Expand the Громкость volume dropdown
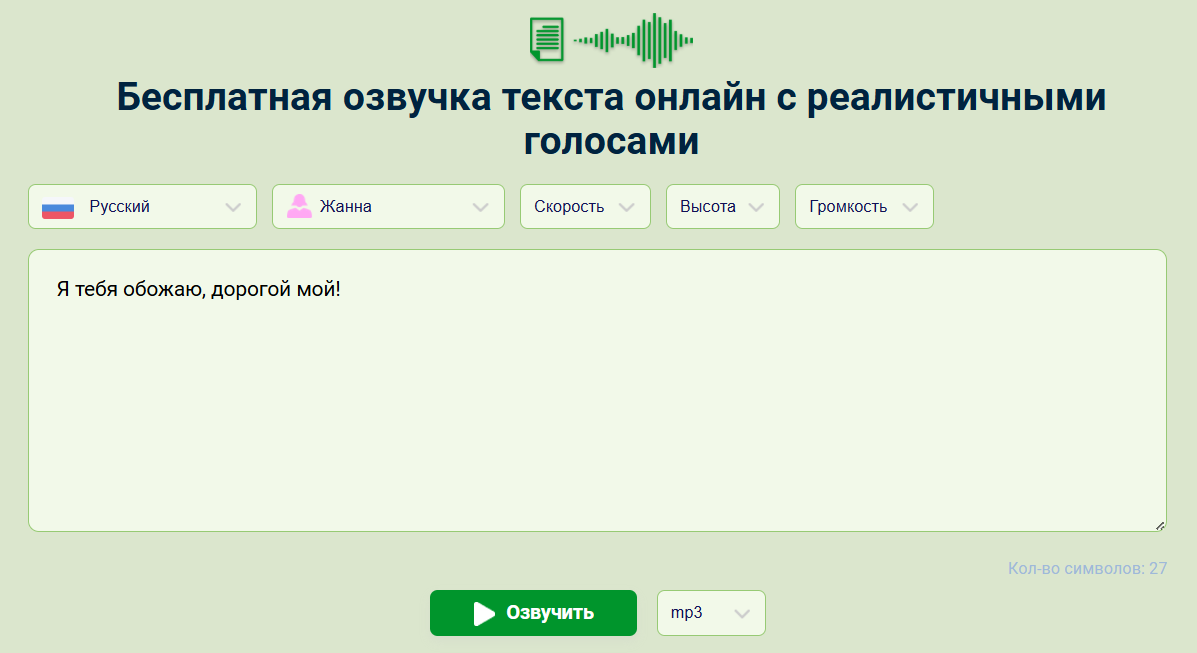 864,207
